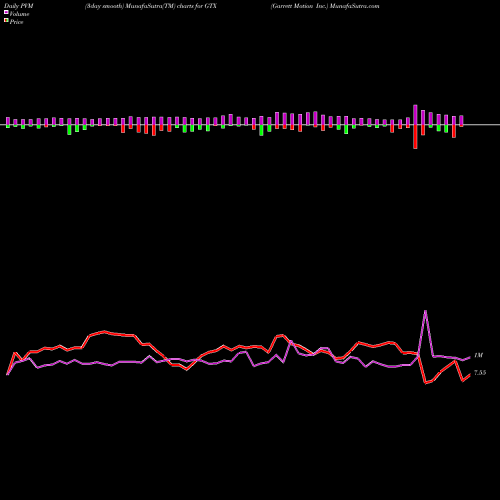Click the tallest magenta volume spike peak
500x500 pixels.
425,311
